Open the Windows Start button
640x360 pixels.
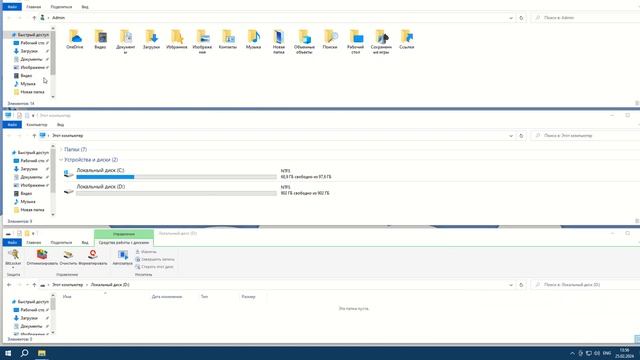(x=8, y=353)
